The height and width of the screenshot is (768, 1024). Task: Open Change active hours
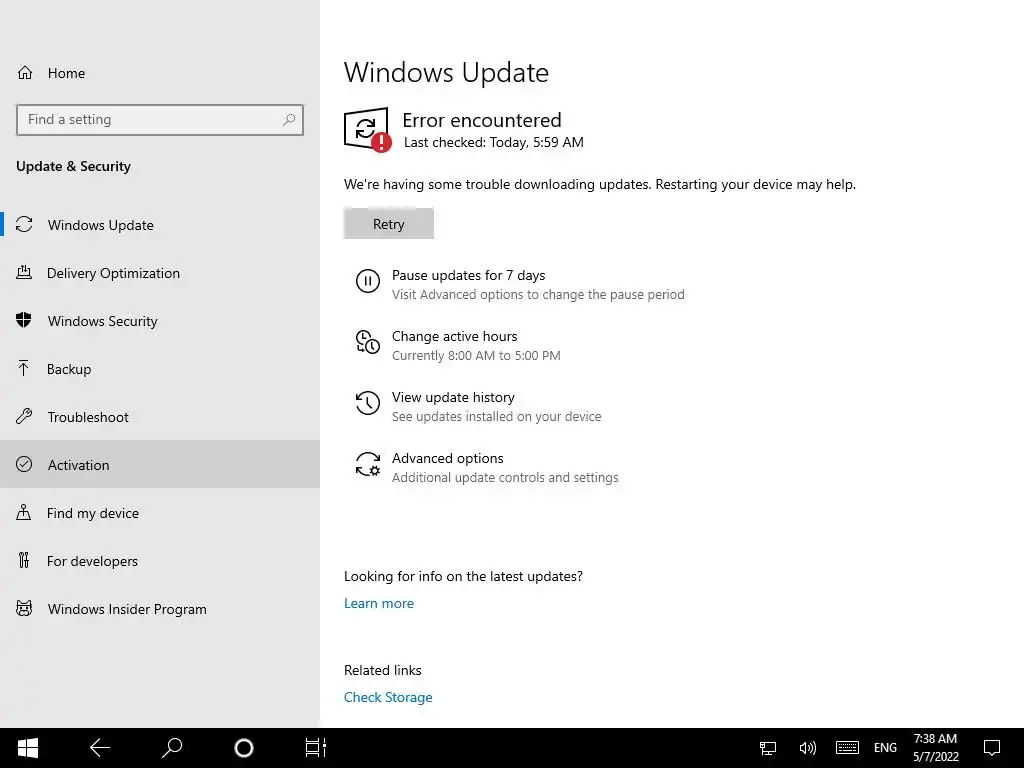pyautogui.click(x=455, y=336)
